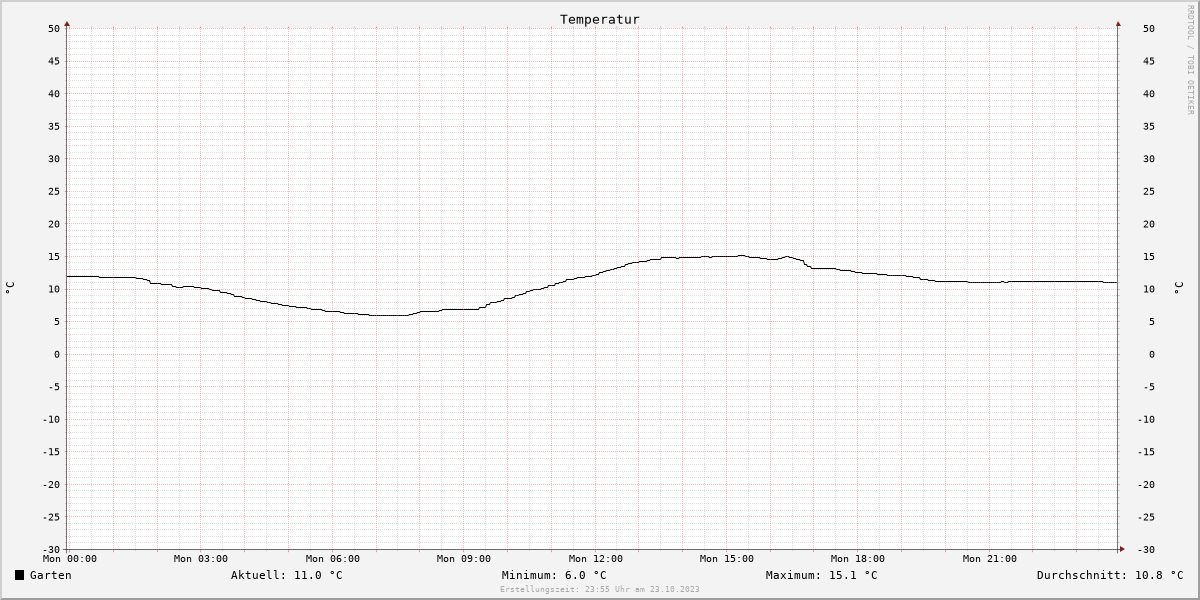
Task: Click the red arrow at the x-axis end
Action: [1122, 549]
